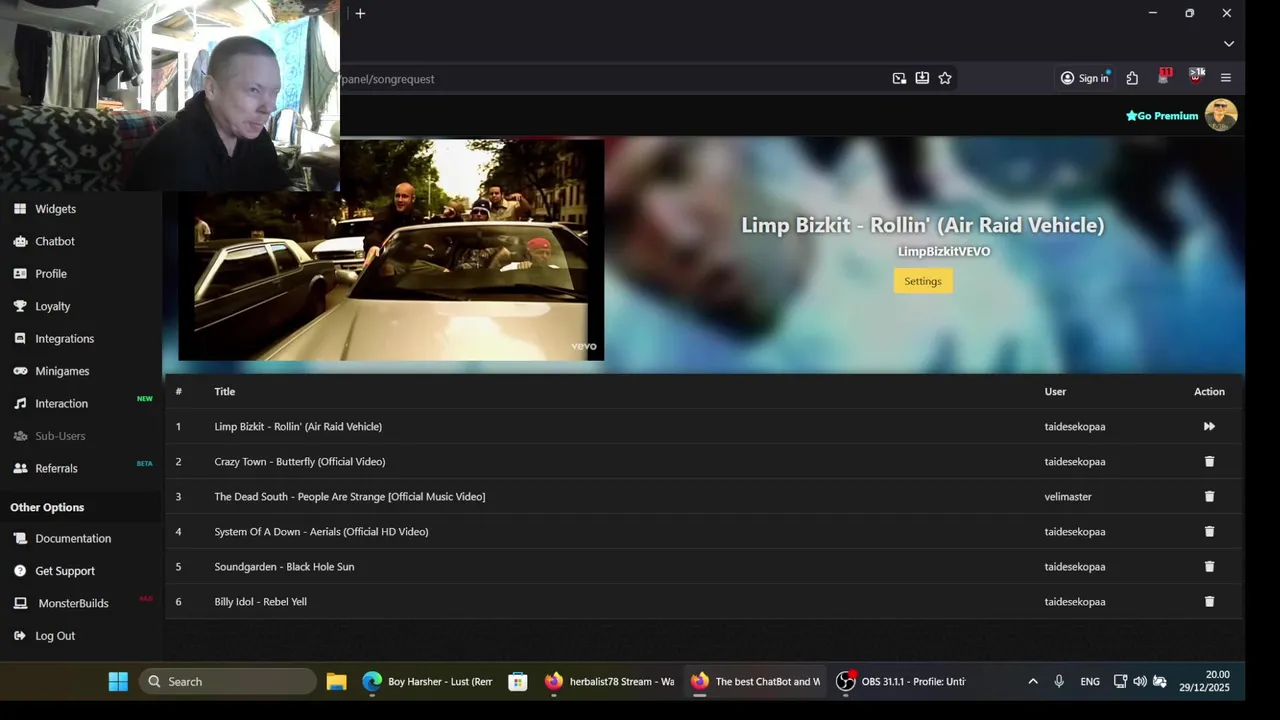The height and width of the screenshot is (720, 1280).
Task: Open Sub-Users in the sidebar
Action: 60,436
